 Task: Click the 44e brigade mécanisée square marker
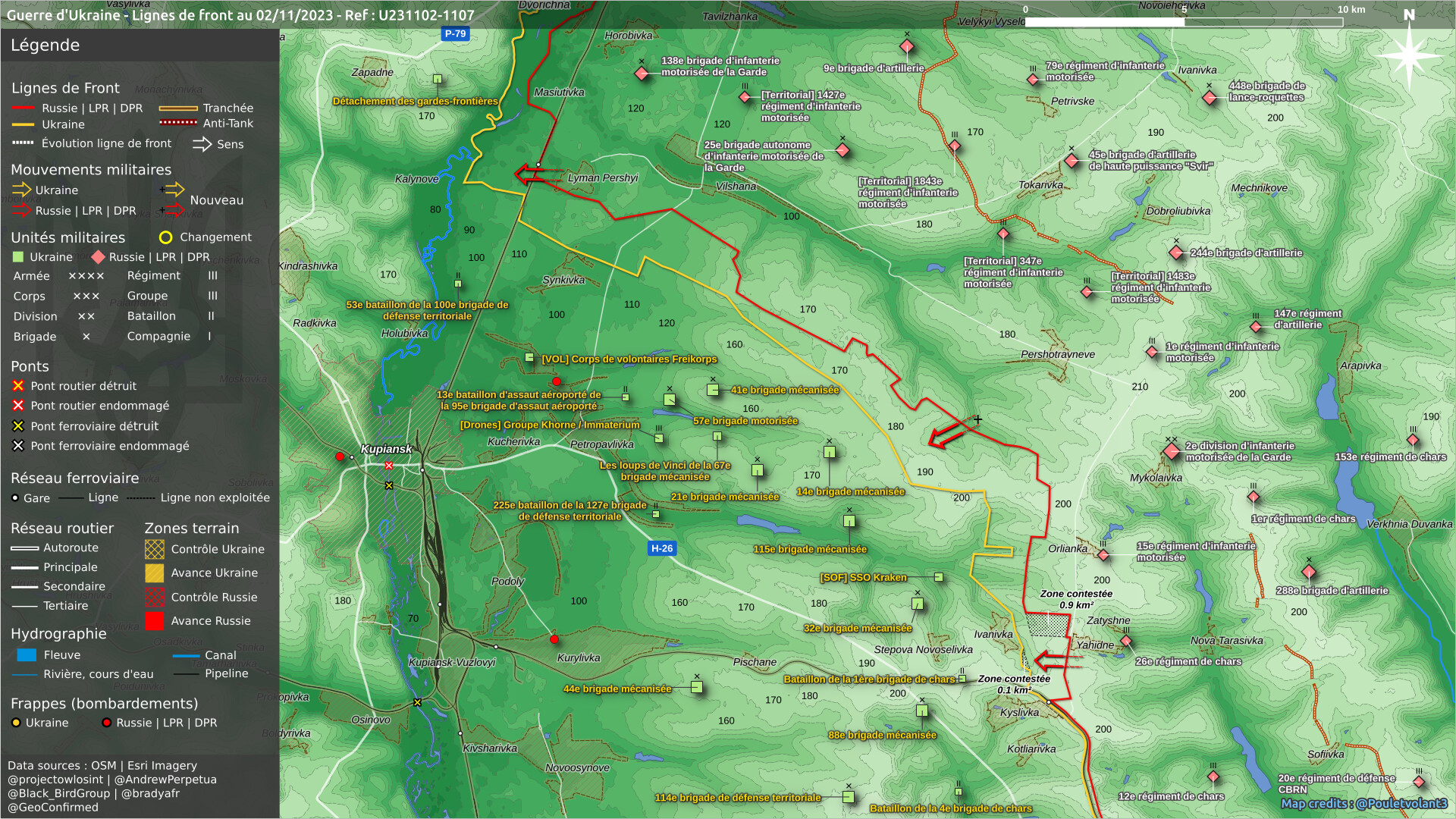point(697,688)
